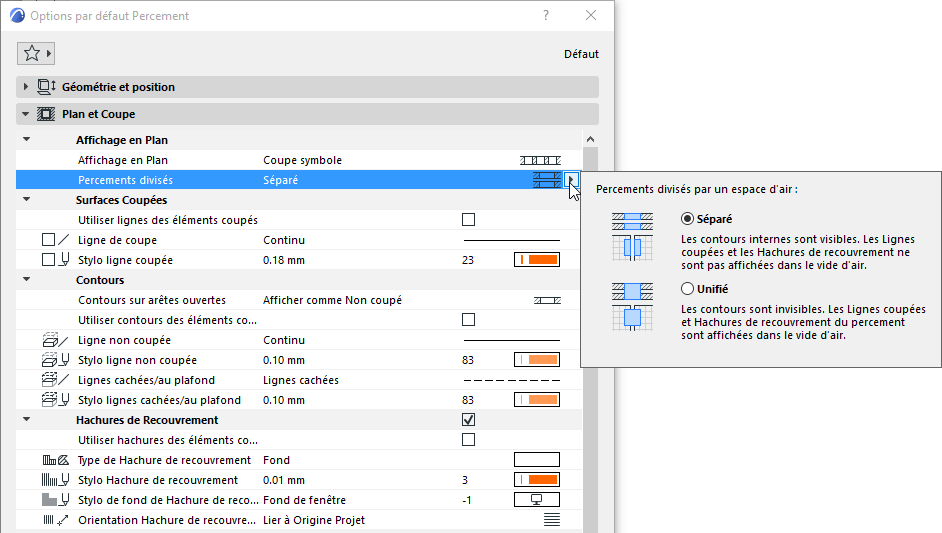Click the Afficher comme Non coupé value
Image resolution: width=942 pixels, height=533 pixels.
(332, 300)
